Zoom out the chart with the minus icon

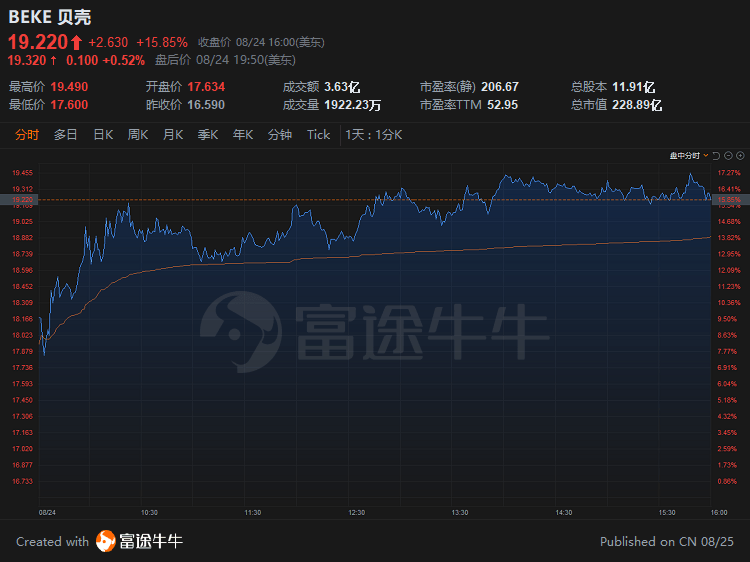pyautogui.click(x=728, y=155)
